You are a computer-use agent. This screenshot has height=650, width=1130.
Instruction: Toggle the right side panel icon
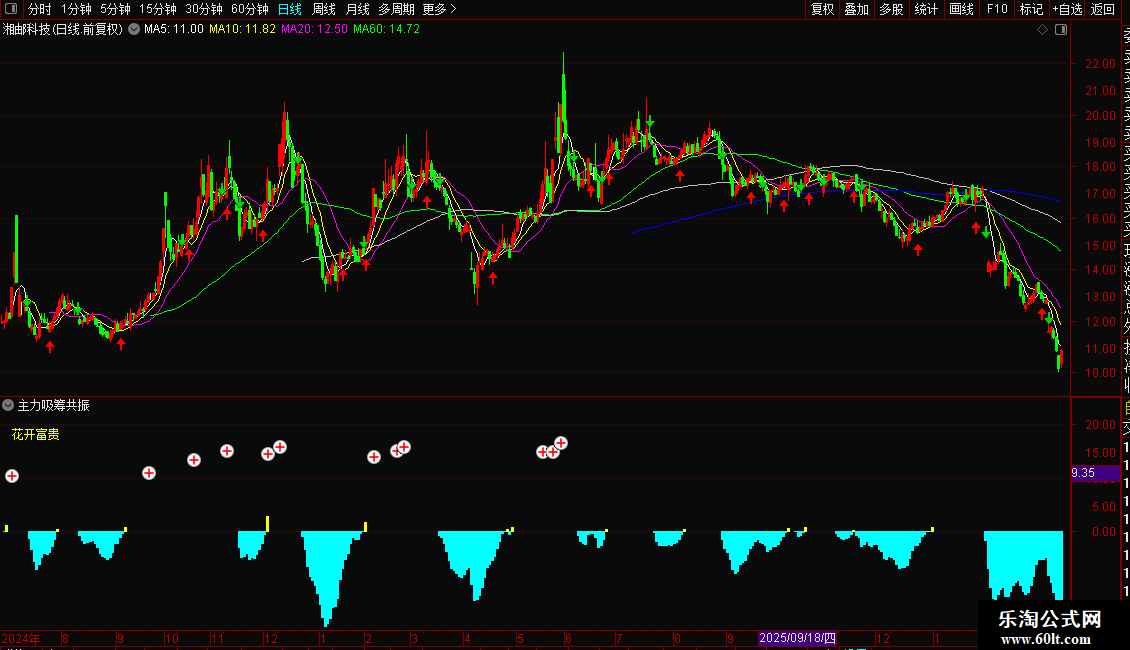(1061, 29)
